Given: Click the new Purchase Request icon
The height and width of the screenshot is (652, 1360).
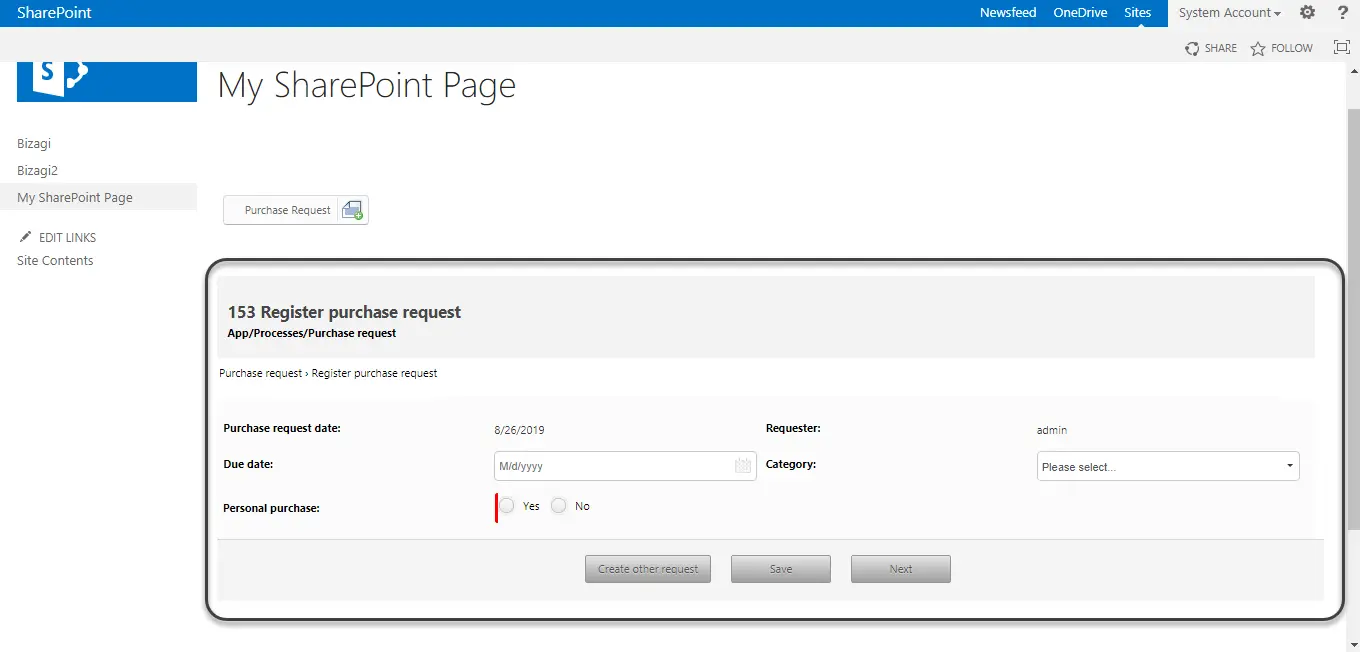Looking at the screenshot, I should click(352, 210).
